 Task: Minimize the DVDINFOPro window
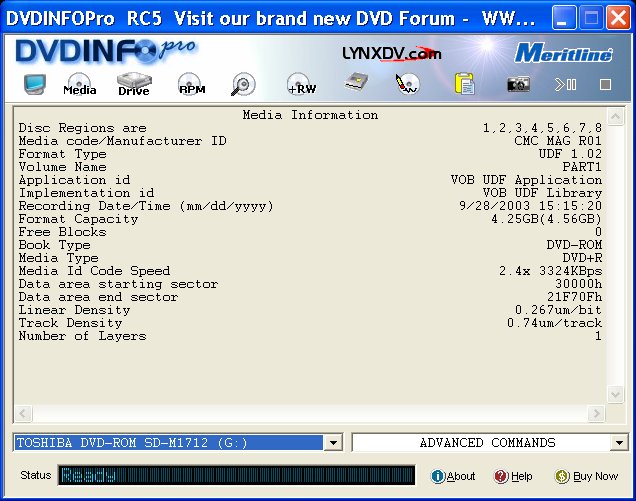563,17
